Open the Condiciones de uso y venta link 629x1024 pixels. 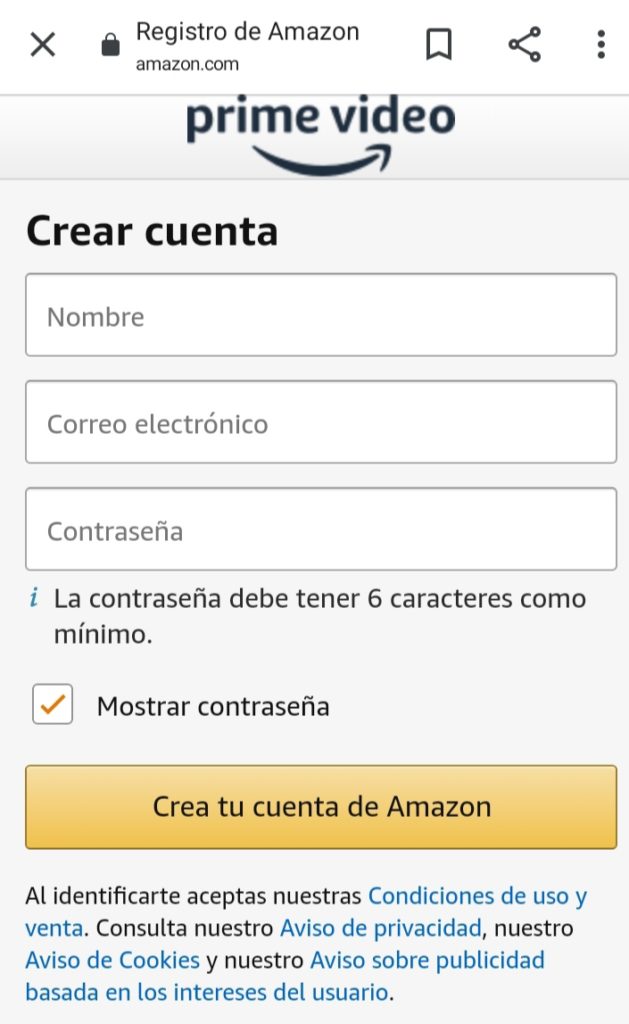(x=476, y=895)
